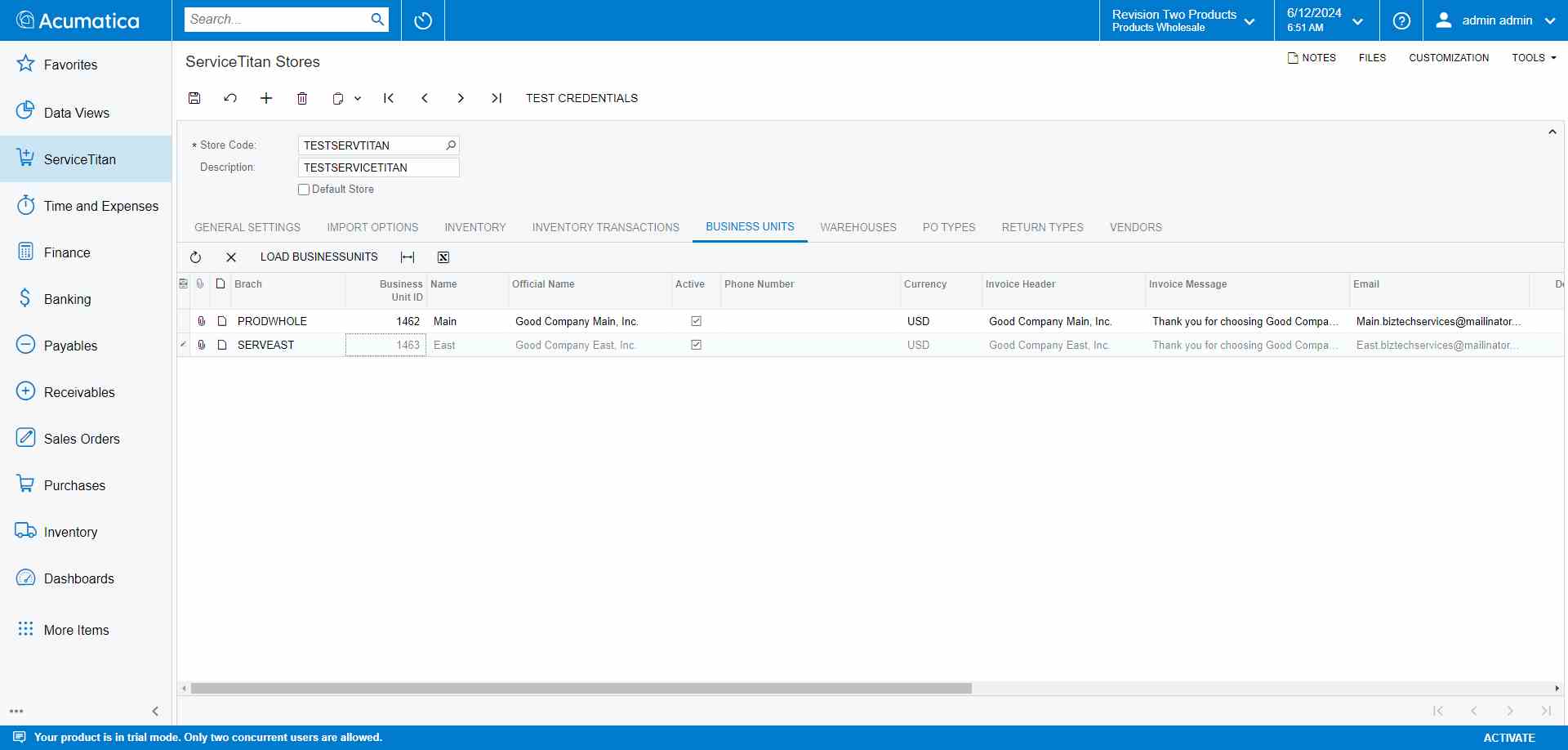The height and width of the screenshot is (750, 1568).
Task: Open Time and Expenses workspace
Action: [x=86, y=206]
